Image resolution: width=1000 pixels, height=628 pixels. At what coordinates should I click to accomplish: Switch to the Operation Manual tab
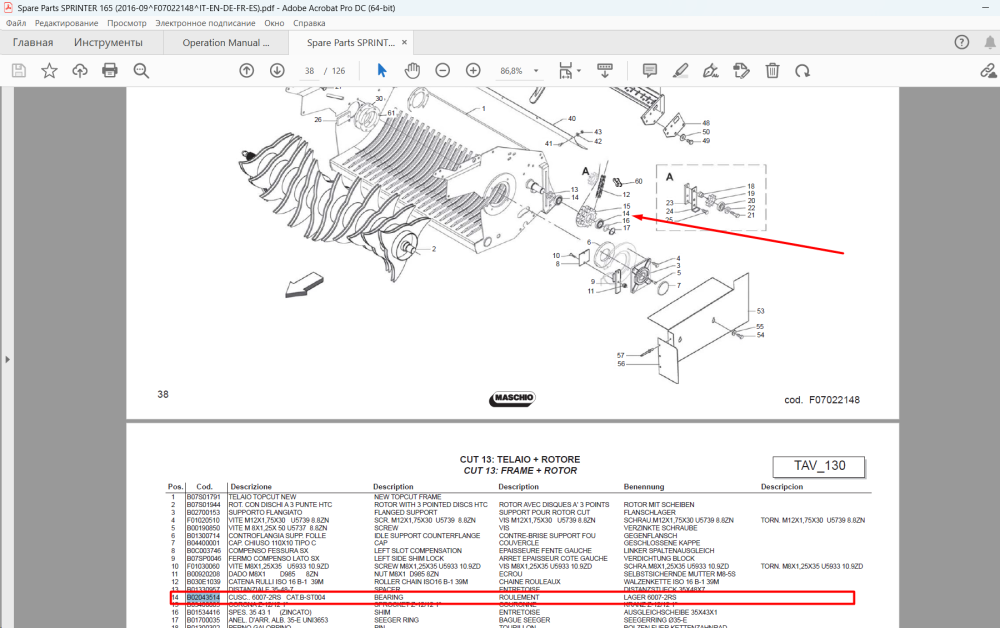click(x=226, y=43)
